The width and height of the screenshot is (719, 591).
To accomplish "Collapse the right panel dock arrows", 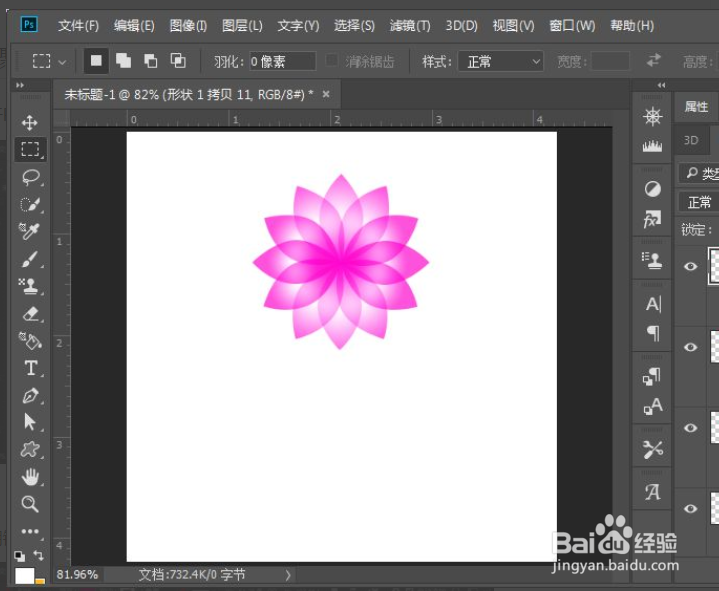I will [x=661, y=85].
